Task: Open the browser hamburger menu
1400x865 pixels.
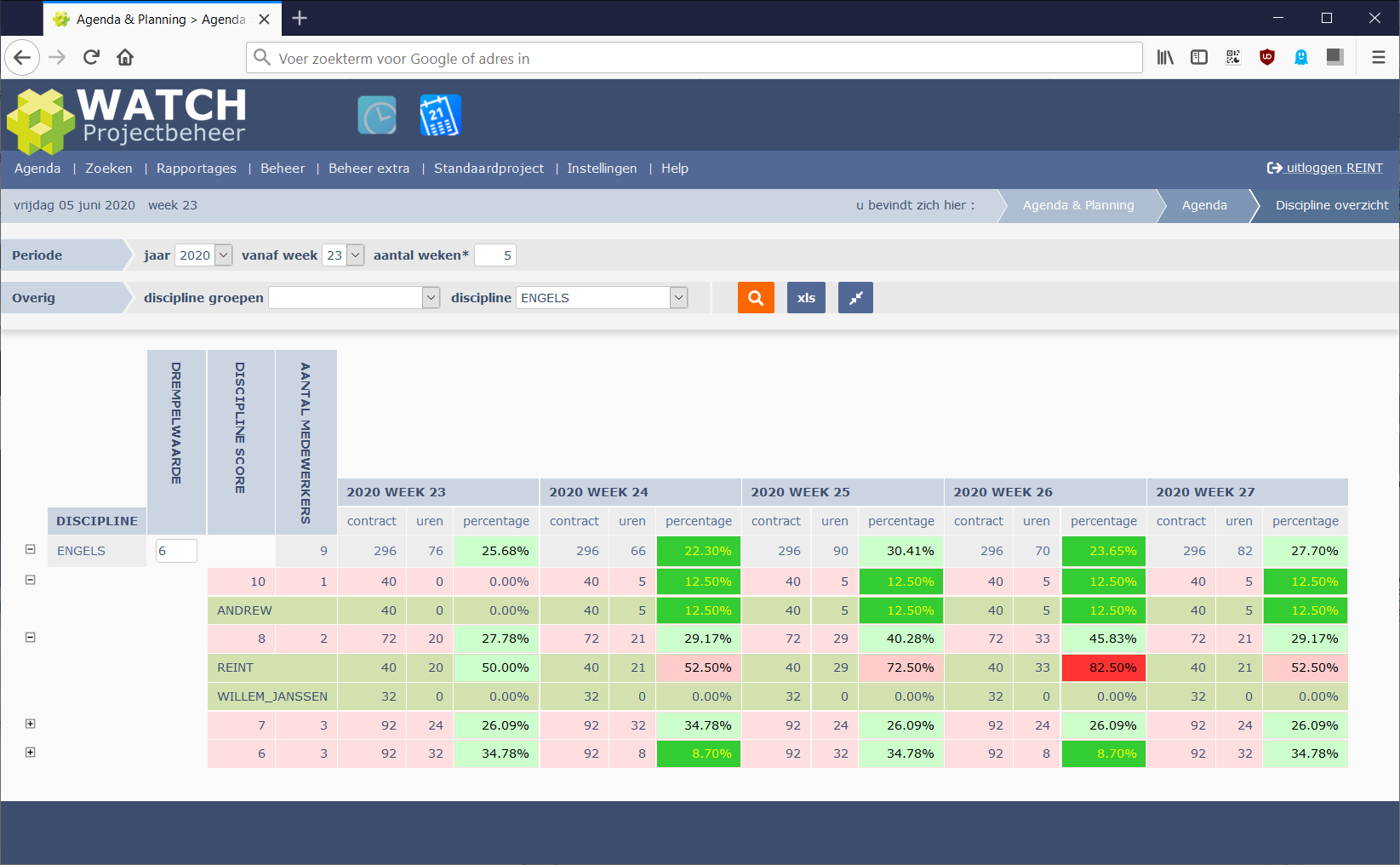Action: pos(1379,57)
